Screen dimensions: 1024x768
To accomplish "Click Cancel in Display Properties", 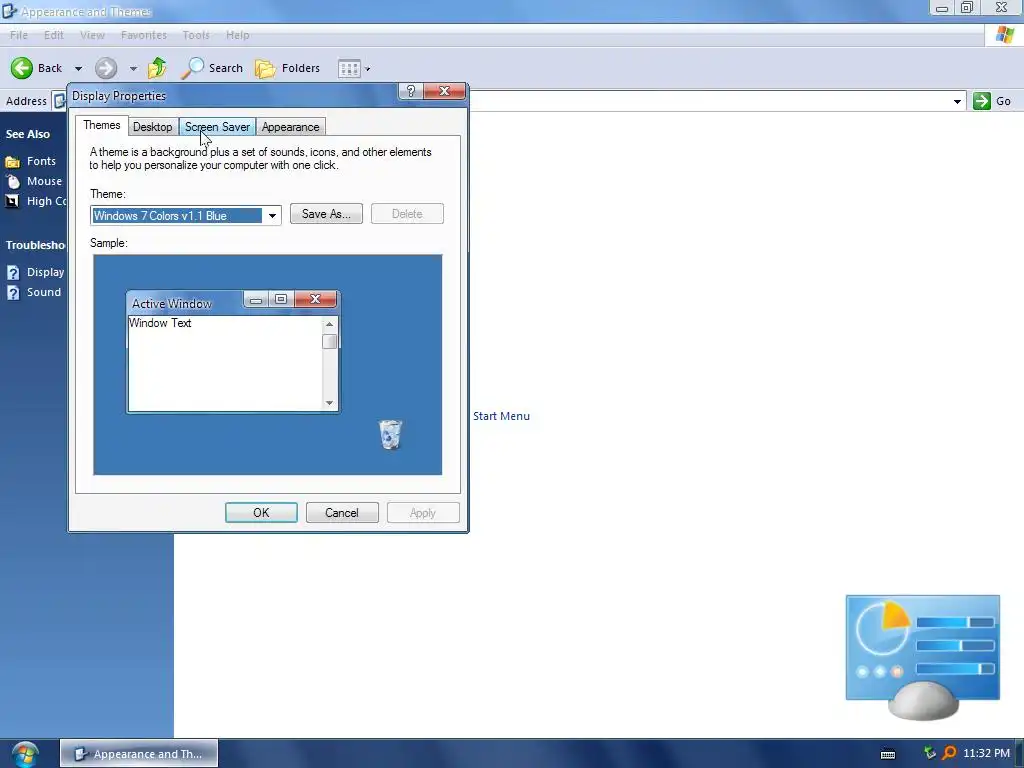I will pos(342,513).
